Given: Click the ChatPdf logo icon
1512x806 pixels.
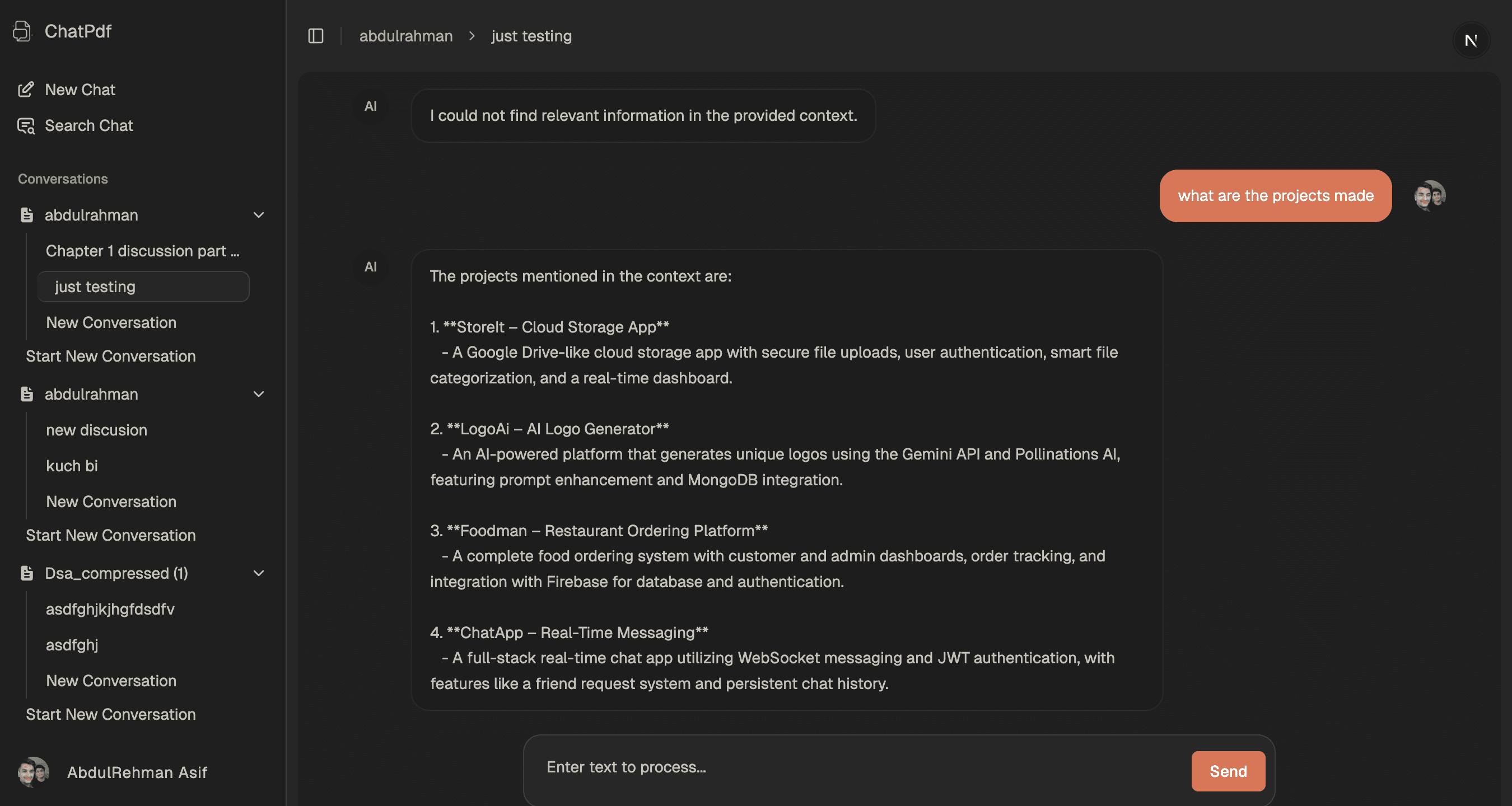Looking at the screenshot, I should 22,31.
